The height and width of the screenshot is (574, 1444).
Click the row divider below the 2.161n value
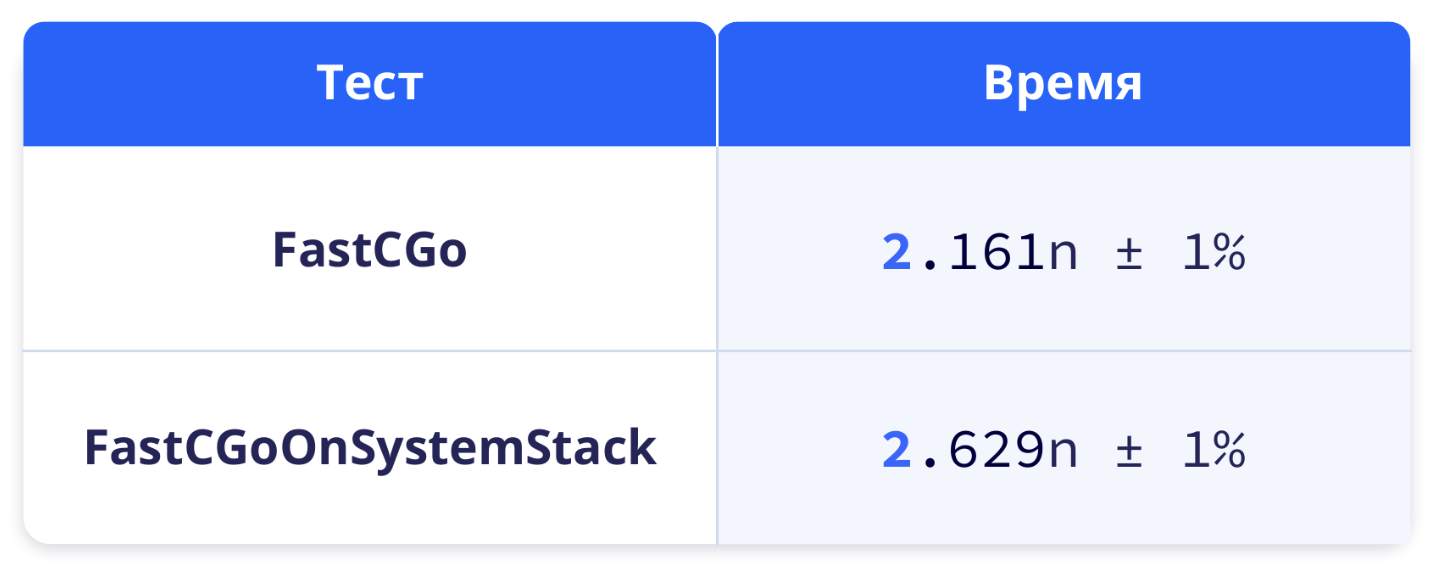tap(1063, 351)
